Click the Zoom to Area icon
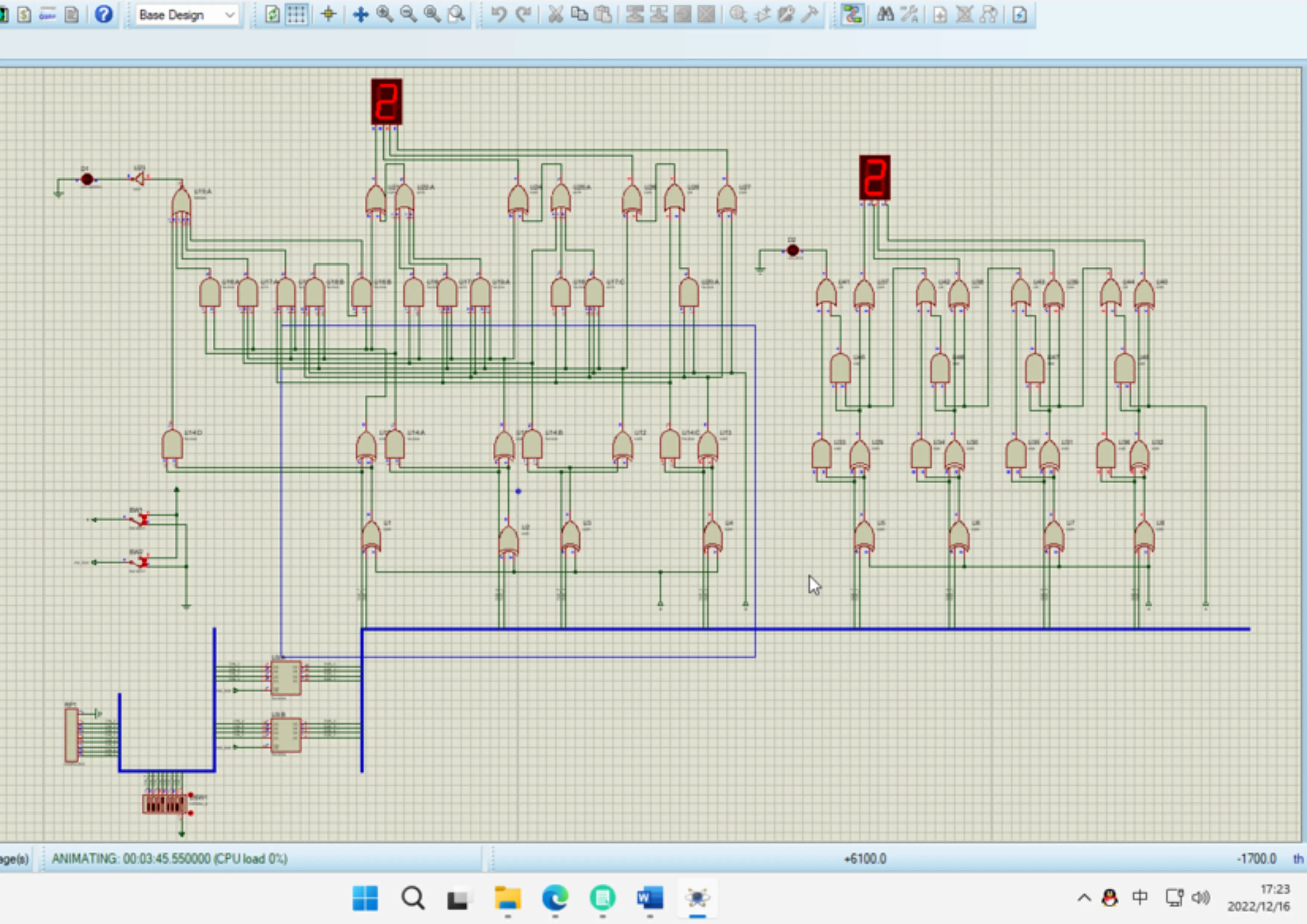 456,14
